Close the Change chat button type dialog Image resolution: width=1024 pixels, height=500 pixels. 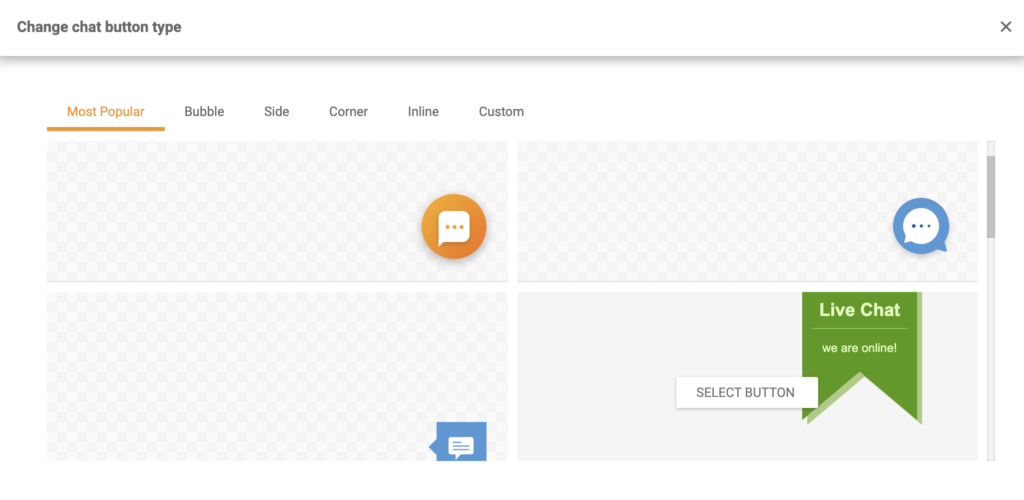1006,27
